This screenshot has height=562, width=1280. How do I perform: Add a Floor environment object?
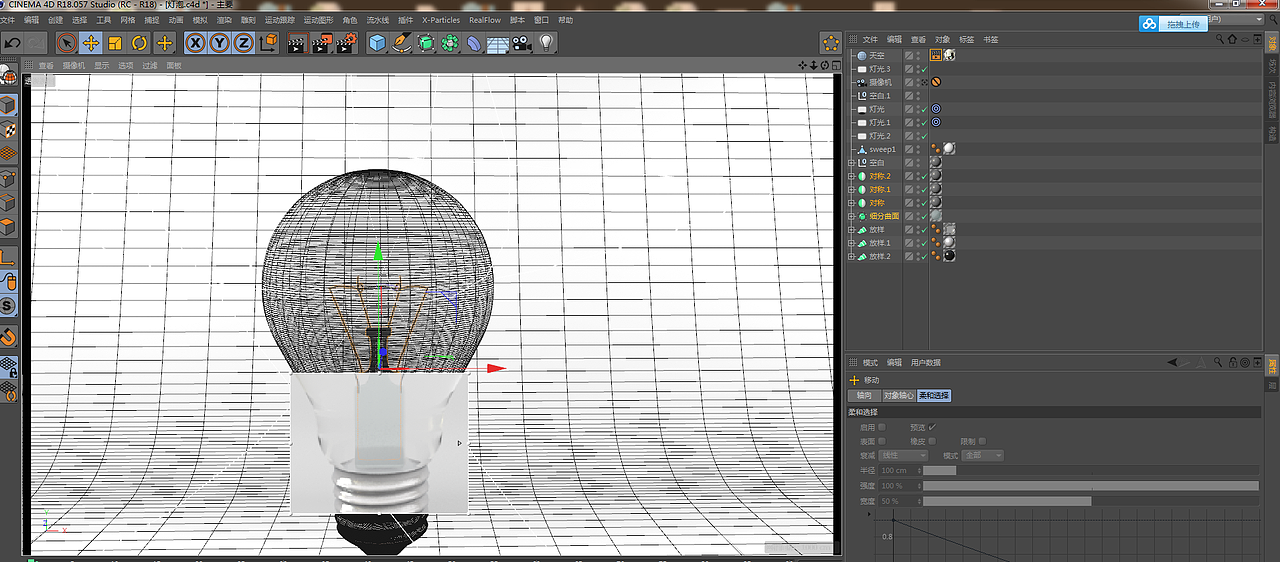498,43
